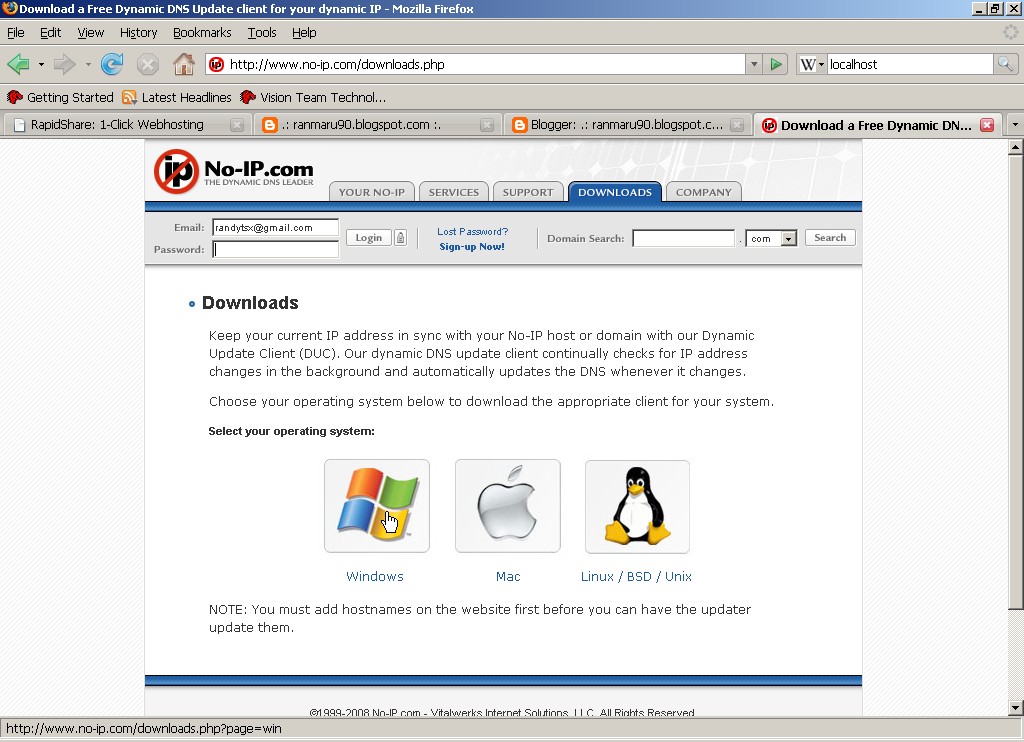Screen dimensions: 1024x742
Task: Open the View menu
Action: (x=90, y=33)
